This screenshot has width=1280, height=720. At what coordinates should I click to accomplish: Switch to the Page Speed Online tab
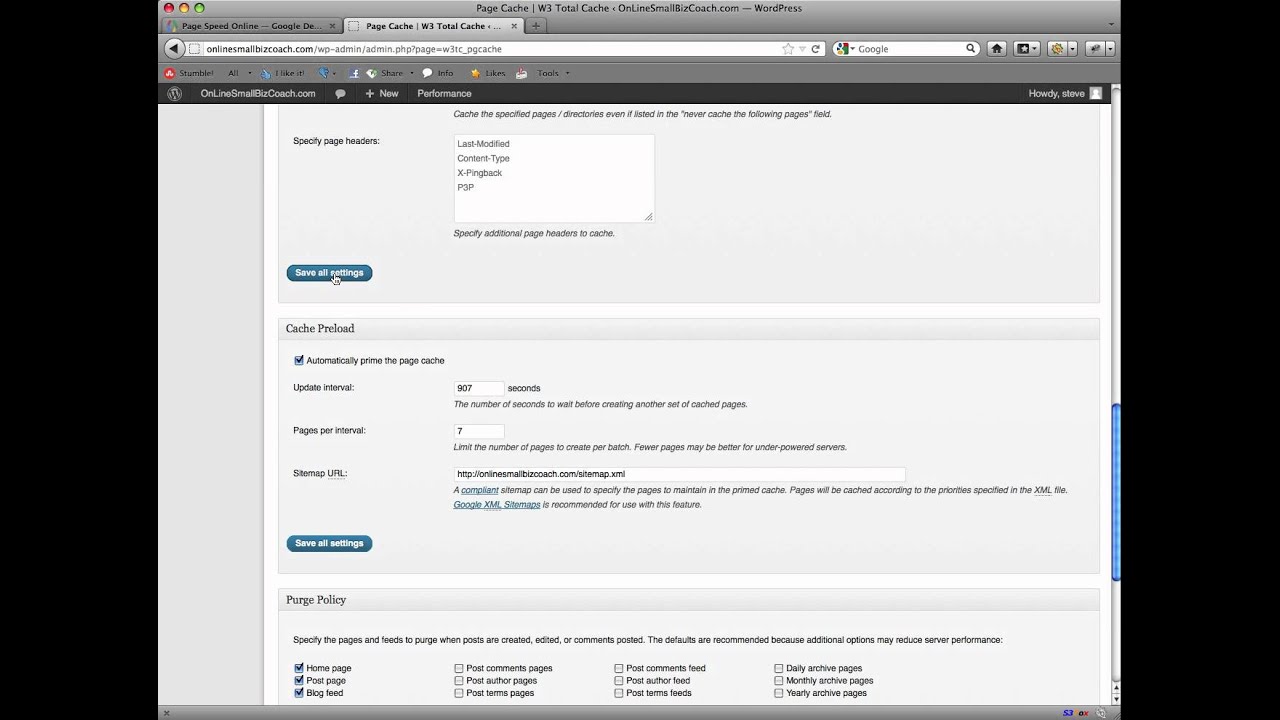click(250, 26)
